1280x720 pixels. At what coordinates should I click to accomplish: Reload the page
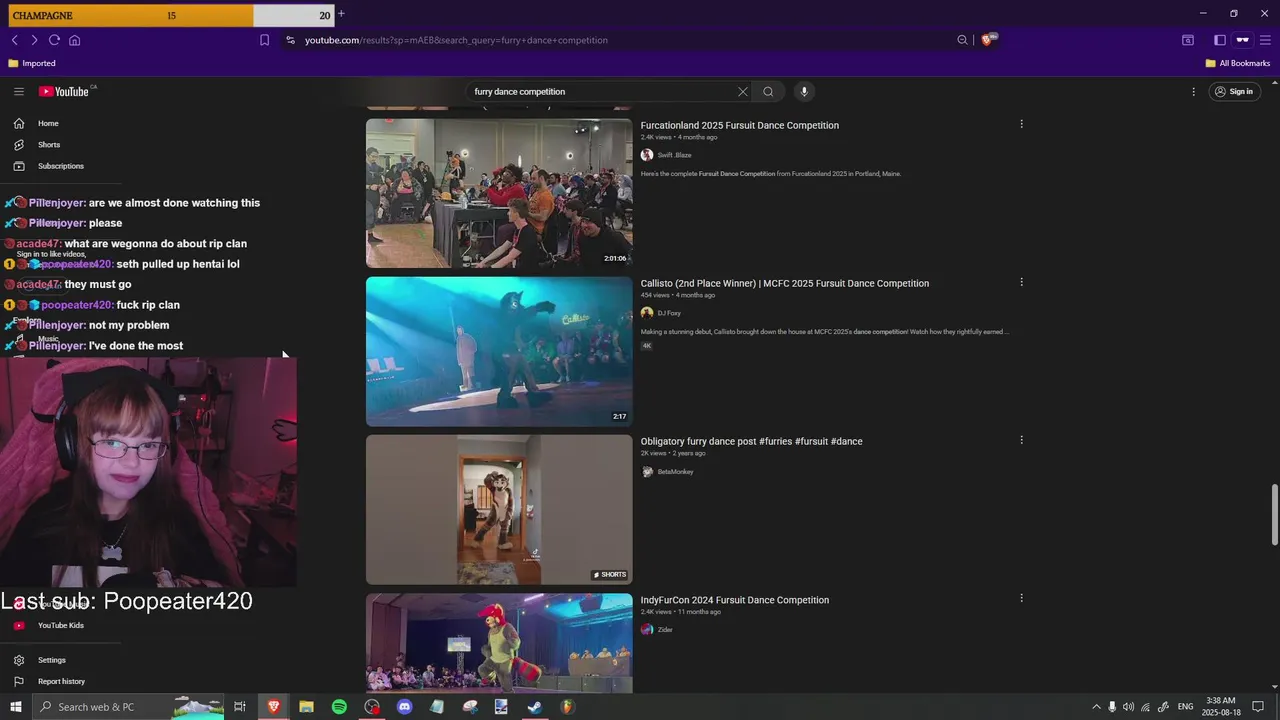(x=54, y=40)
